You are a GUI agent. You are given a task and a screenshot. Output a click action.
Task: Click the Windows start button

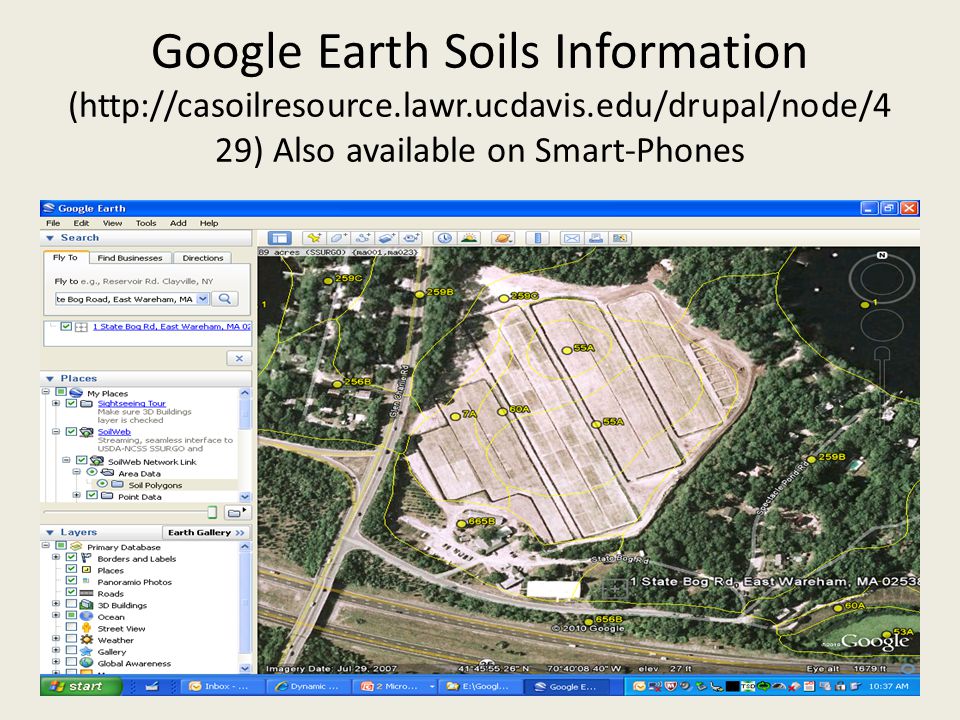pos(81,686)
